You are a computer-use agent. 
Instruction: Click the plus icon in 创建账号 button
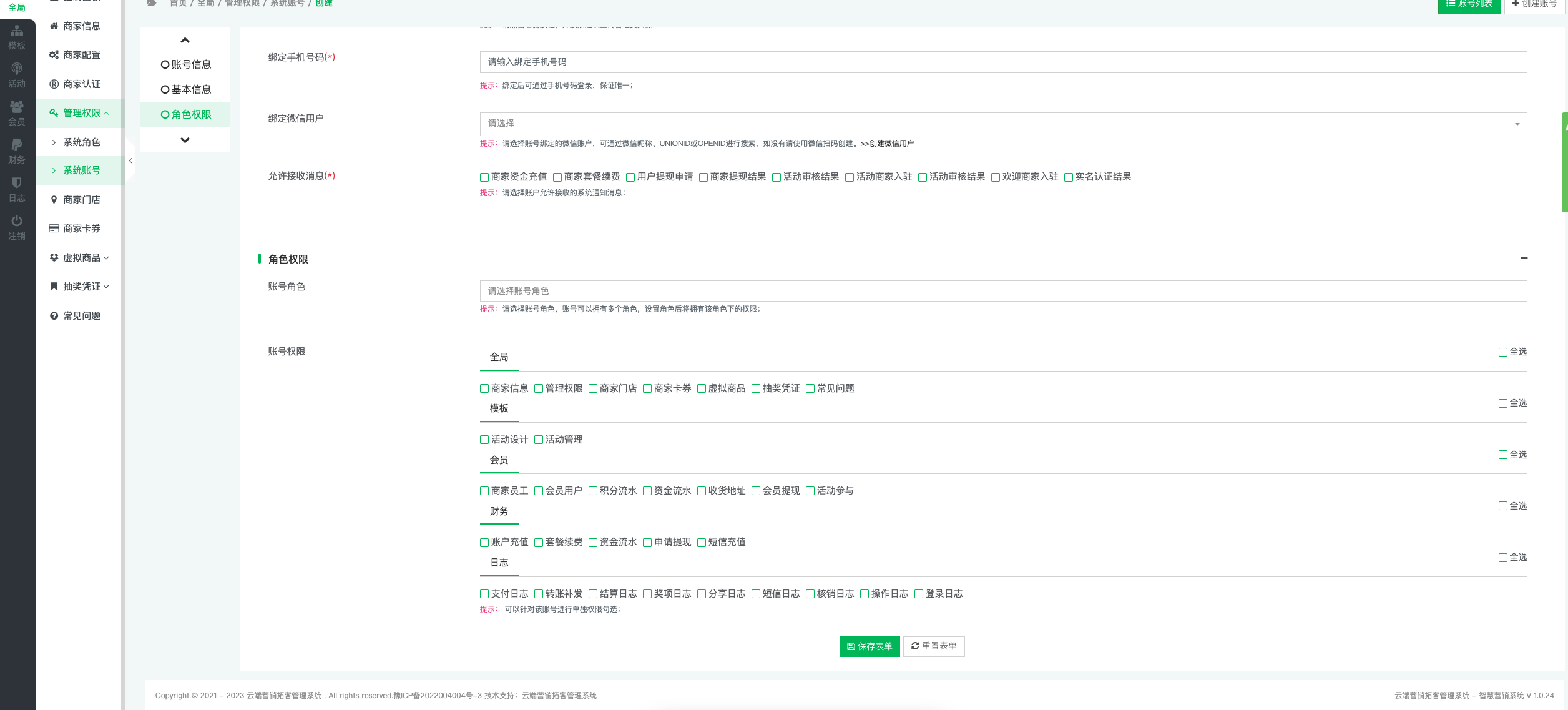1516,3
